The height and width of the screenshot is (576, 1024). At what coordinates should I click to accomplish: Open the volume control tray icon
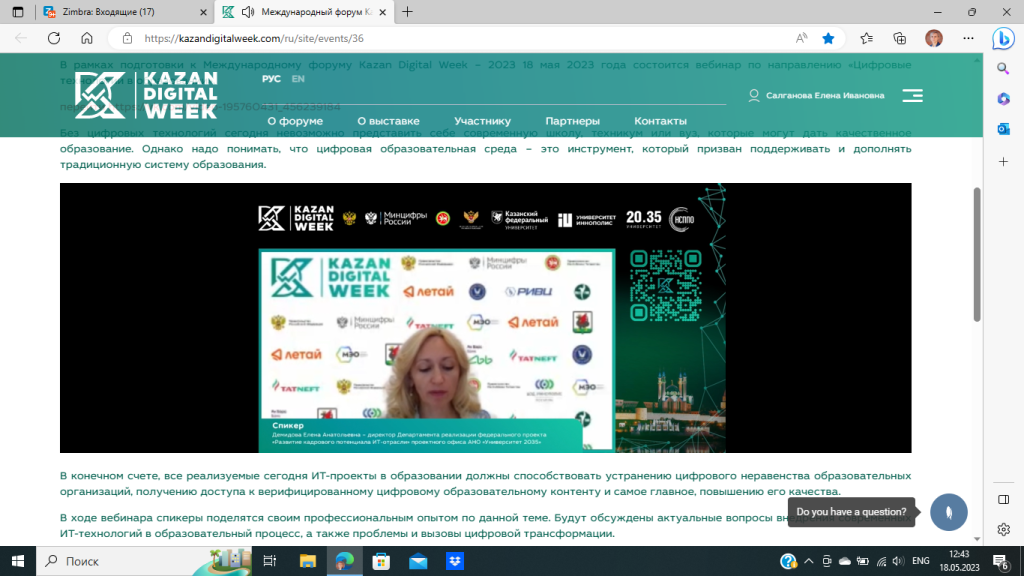[x=899, y=561]
